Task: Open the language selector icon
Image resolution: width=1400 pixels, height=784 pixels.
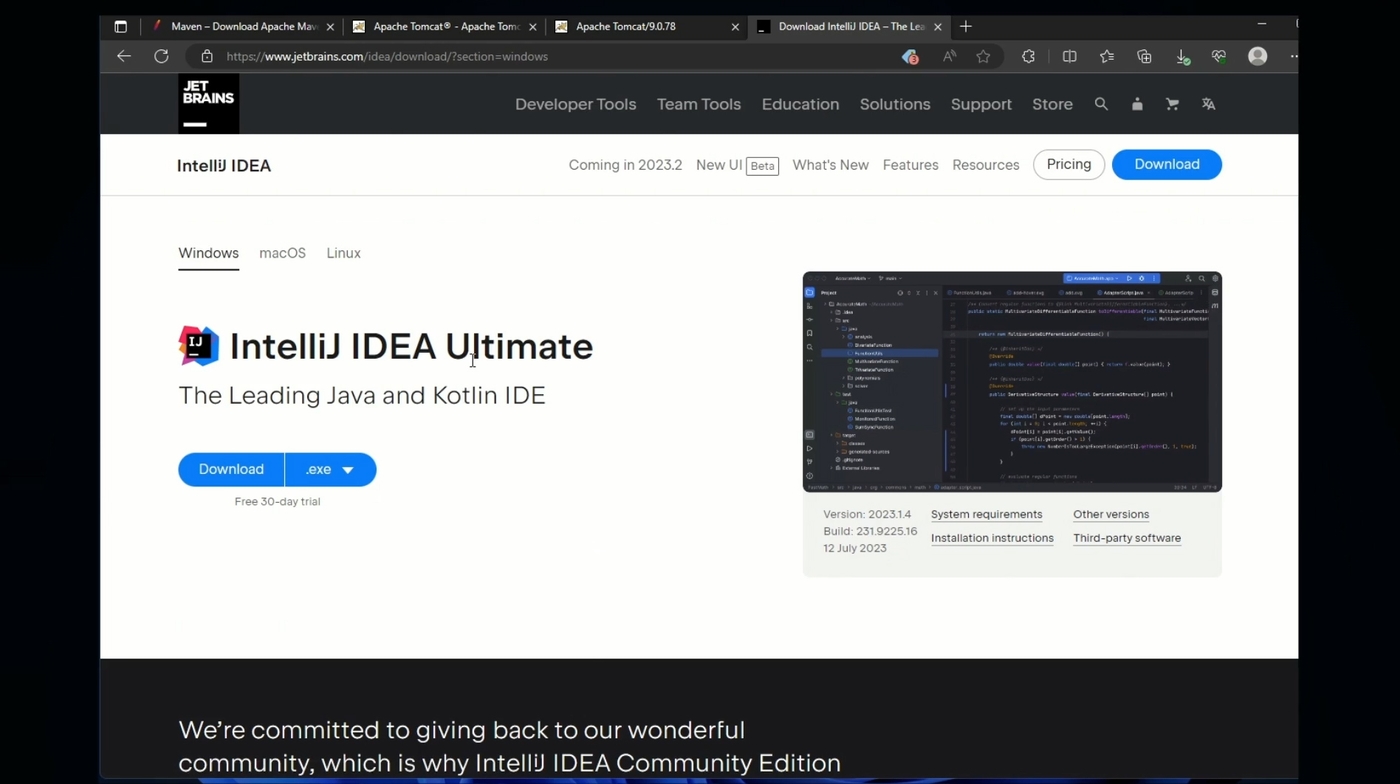Action: click(x=1208, y=104)
